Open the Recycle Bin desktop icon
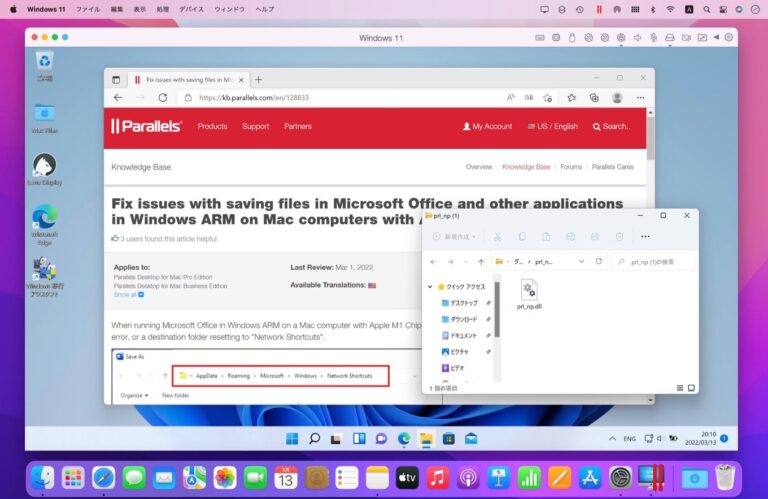Viewport: 768px width, 499px height. click(44, 62)
